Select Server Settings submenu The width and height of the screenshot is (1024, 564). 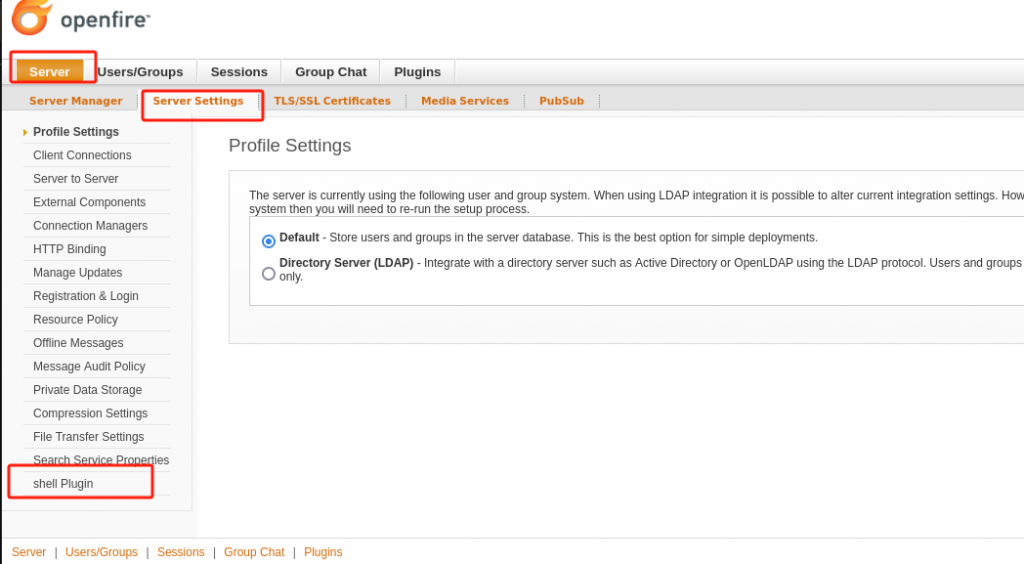tap(198, 101)
